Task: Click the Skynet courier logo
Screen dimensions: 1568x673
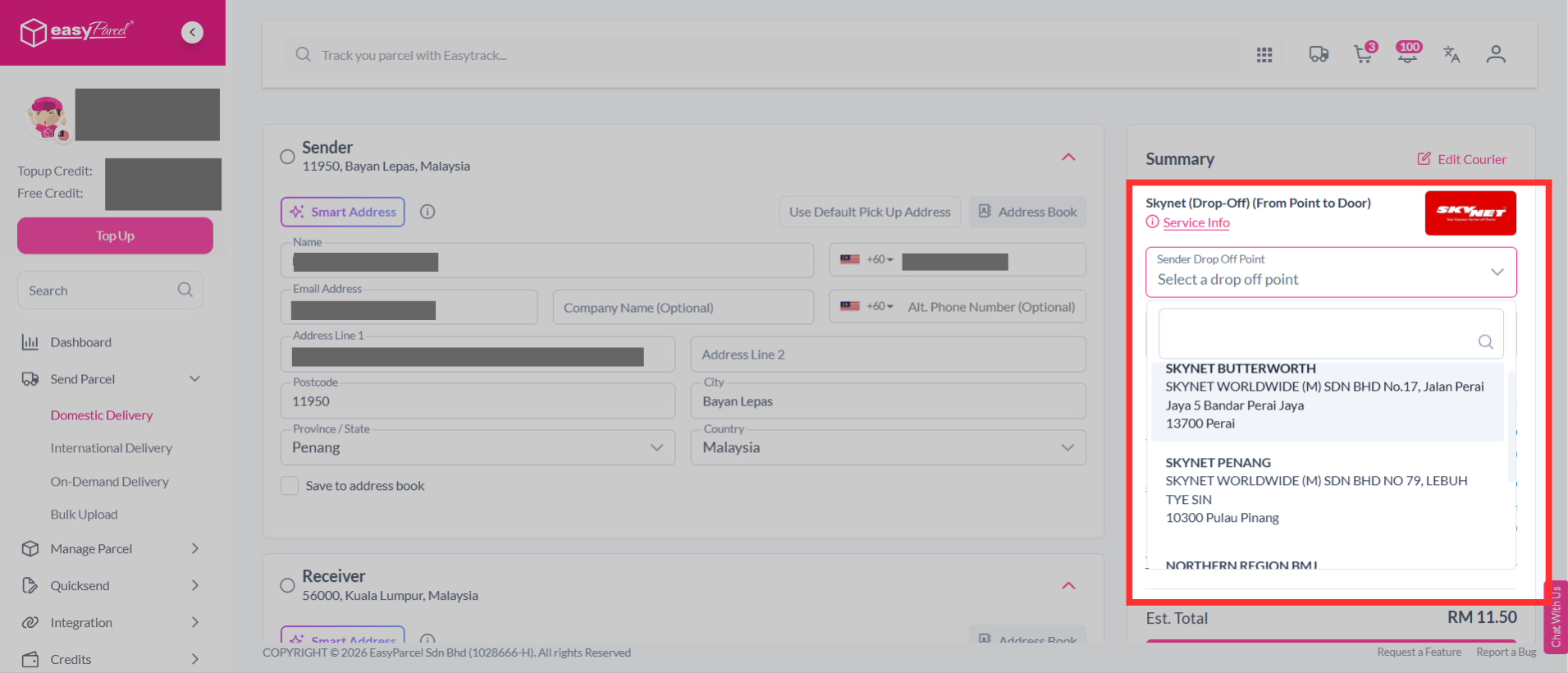Action: pos(1470,213)
